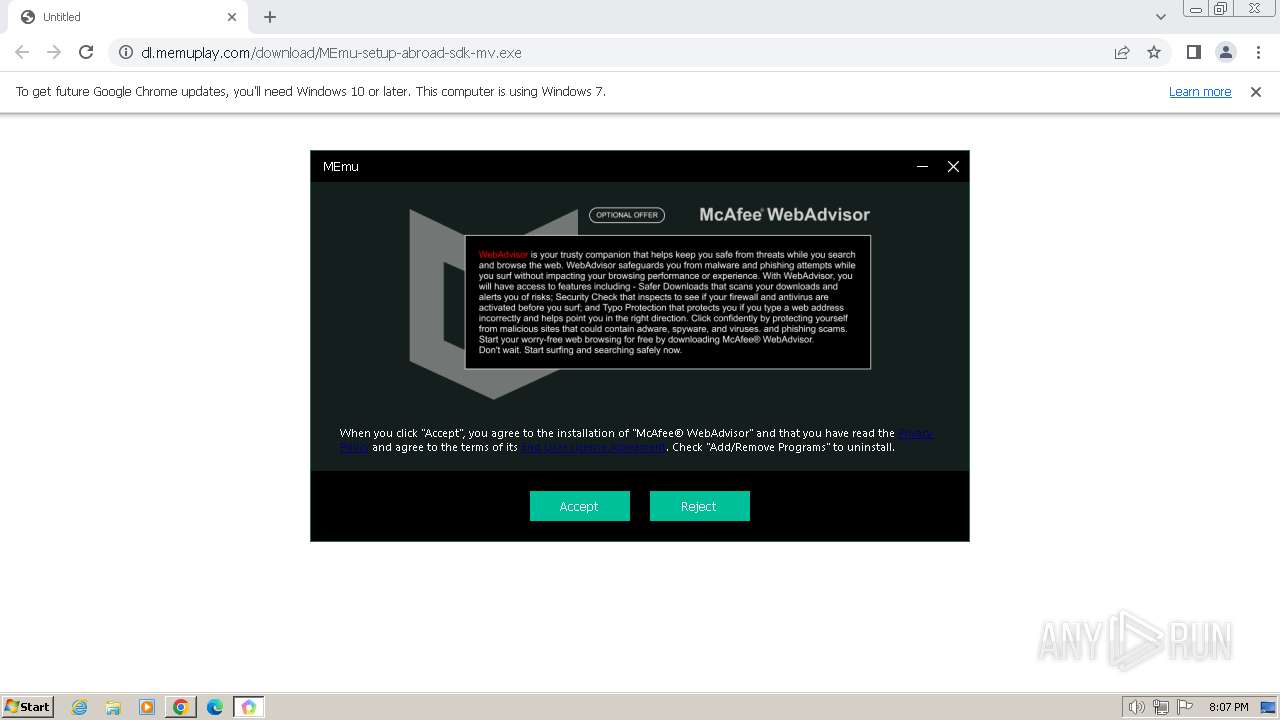Minimize the MEmu installer window
The width and height of the screenshot is (1280, 720).
922,166
